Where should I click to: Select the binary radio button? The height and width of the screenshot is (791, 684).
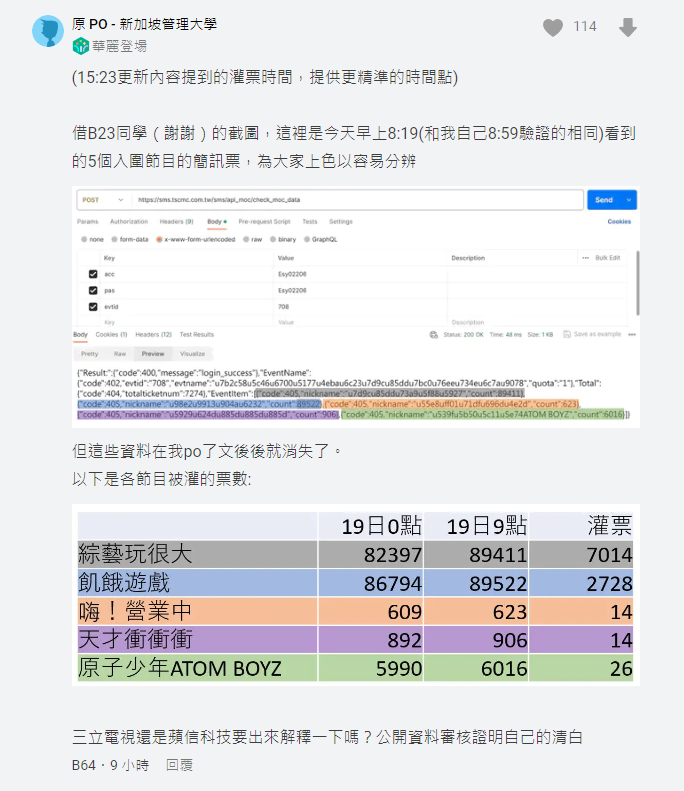point(273,239)
